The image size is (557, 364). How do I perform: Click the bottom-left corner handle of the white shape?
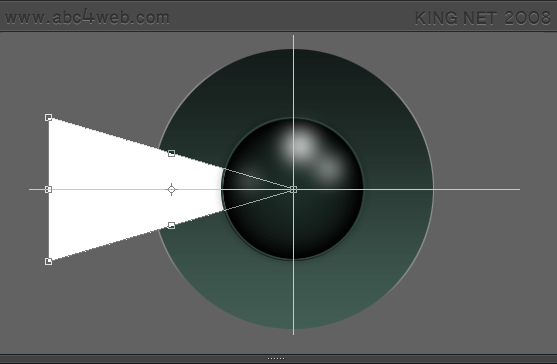49,261
